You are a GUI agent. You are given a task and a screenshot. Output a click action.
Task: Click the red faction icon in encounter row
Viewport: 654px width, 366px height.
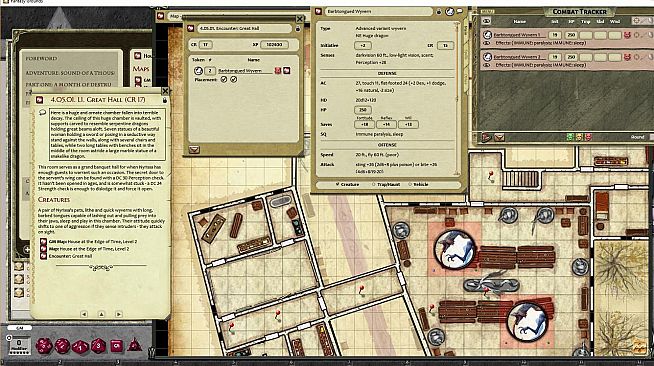278,71
